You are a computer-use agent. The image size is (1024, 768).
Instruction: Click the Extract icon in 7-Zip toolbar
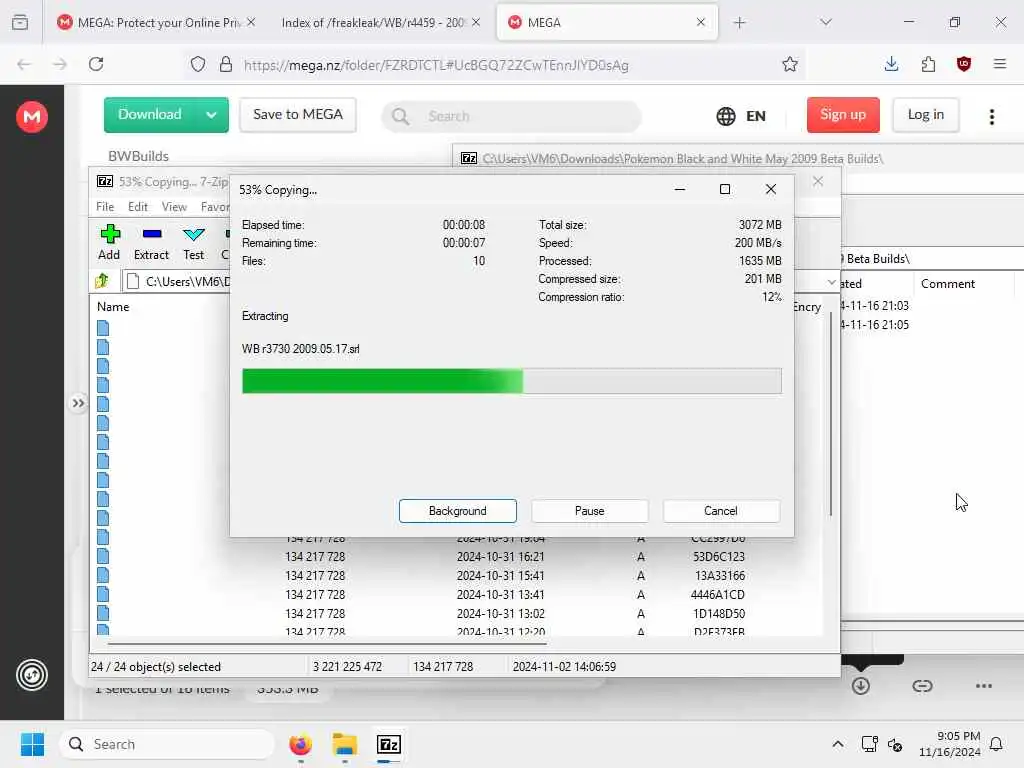coord(152,234)
